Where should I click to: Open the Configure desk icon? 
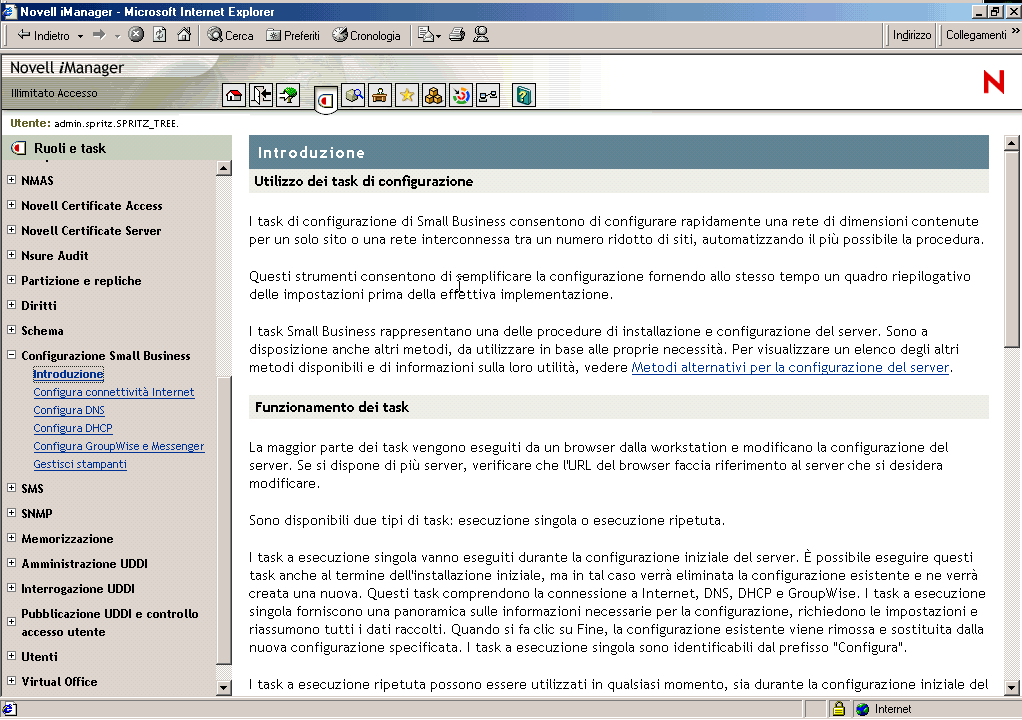379,96
